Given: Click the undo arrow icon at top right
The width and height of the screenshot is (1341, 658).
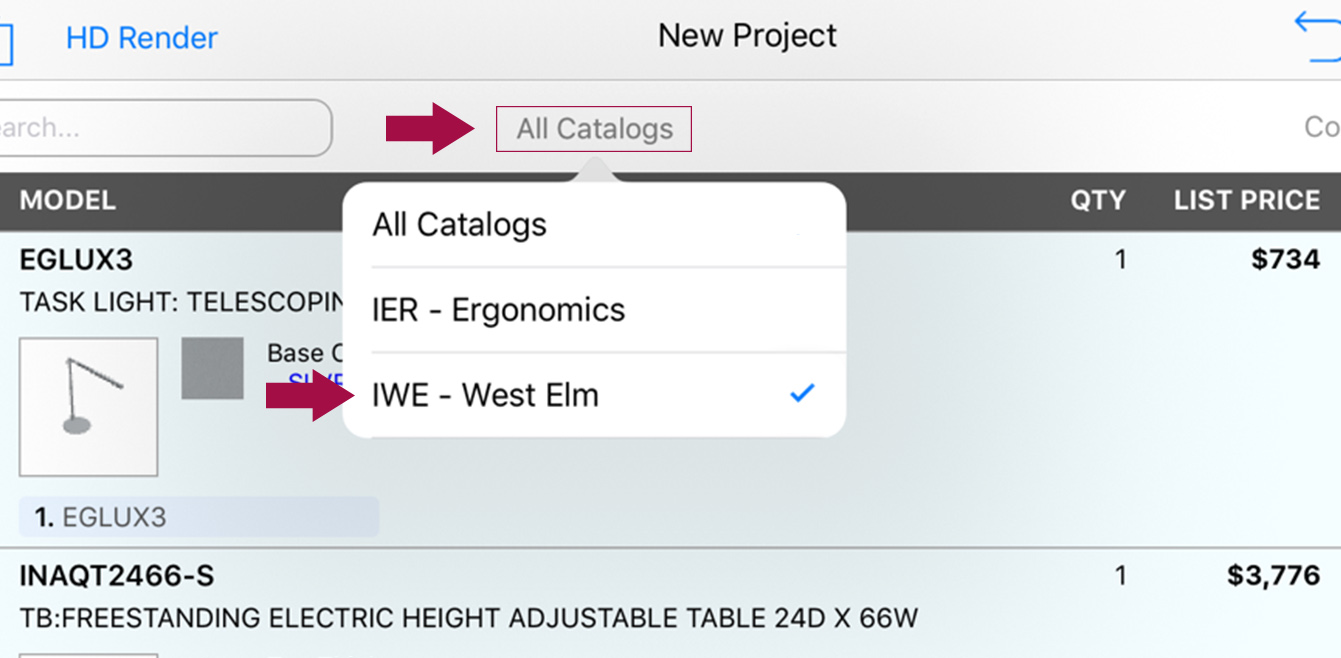Looking at the screenshot, I should point(1318,37).
